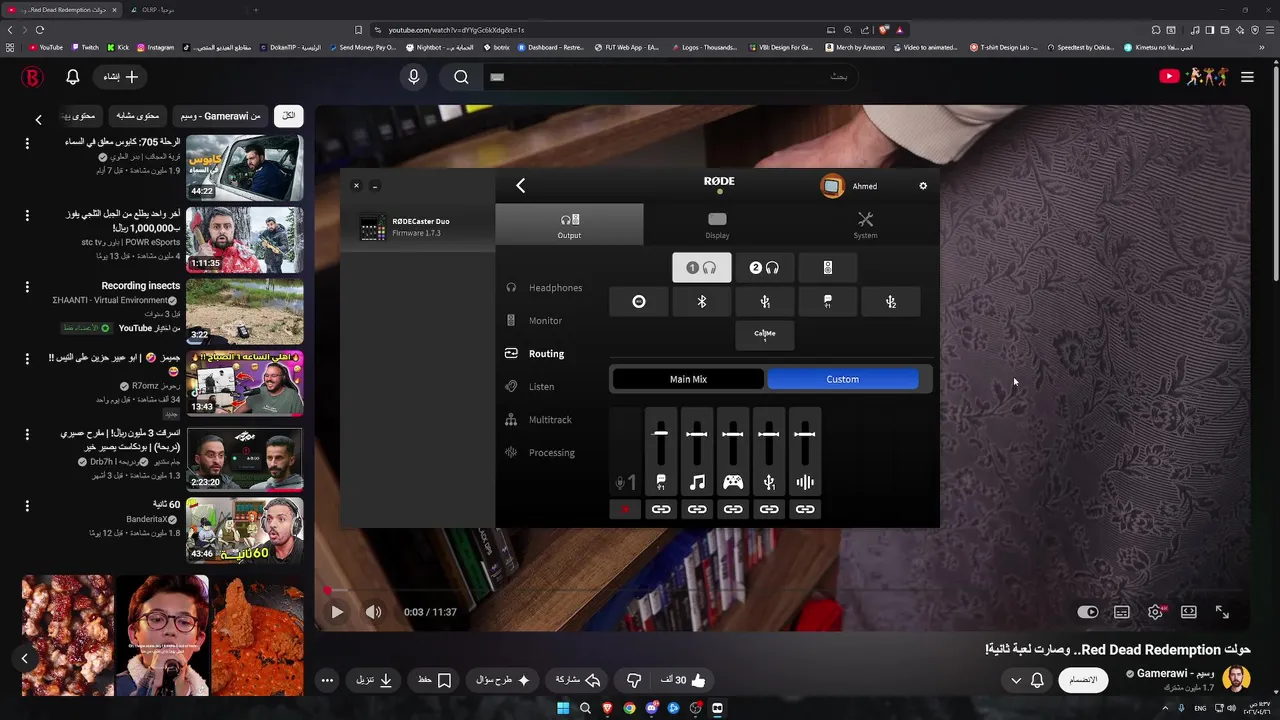Toggle link under the USB 1 fader
Image resolution: width=1280 pixels, height=720 pixels.
(769, 509)
